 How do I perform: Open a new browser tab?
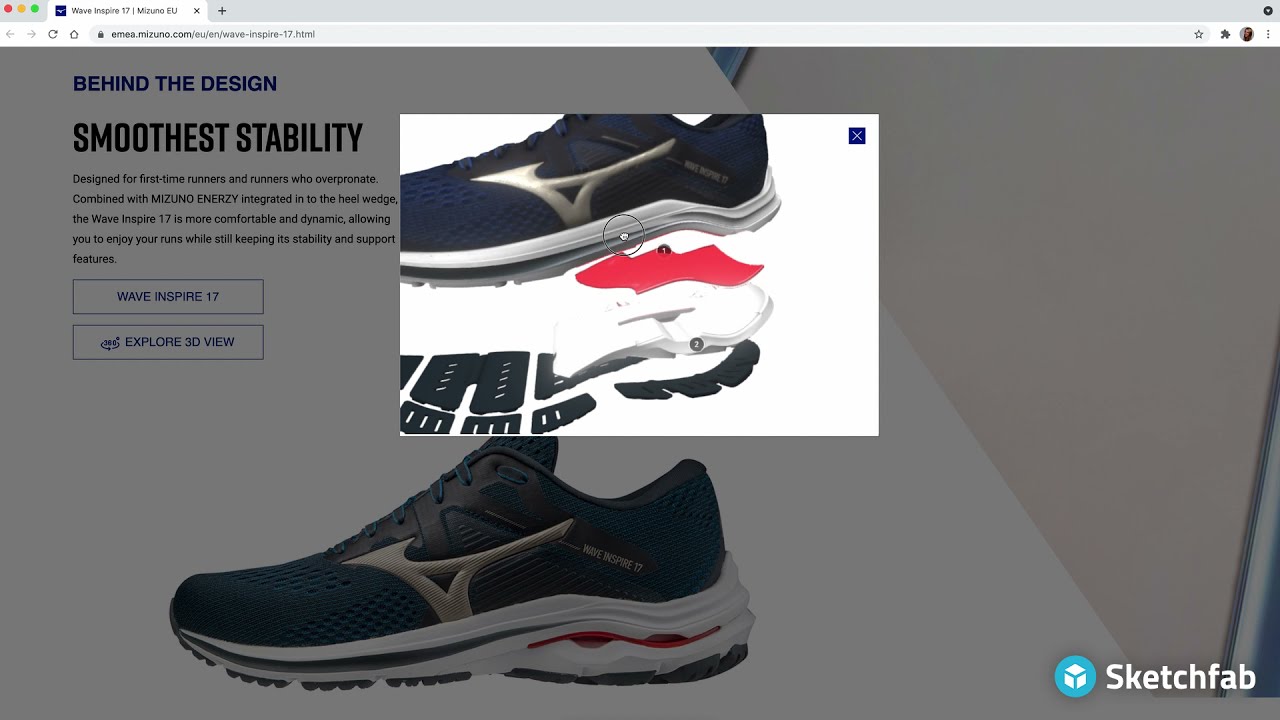[x=222, y=11]
